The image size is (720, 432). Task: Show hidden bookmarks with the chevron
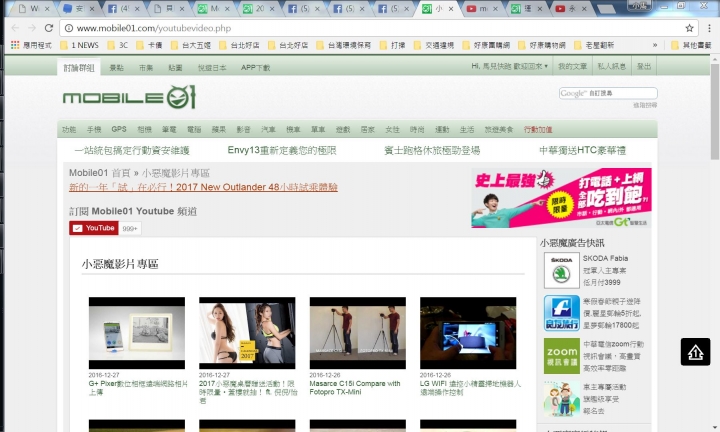pyautogui.click(x=655, y=45)
